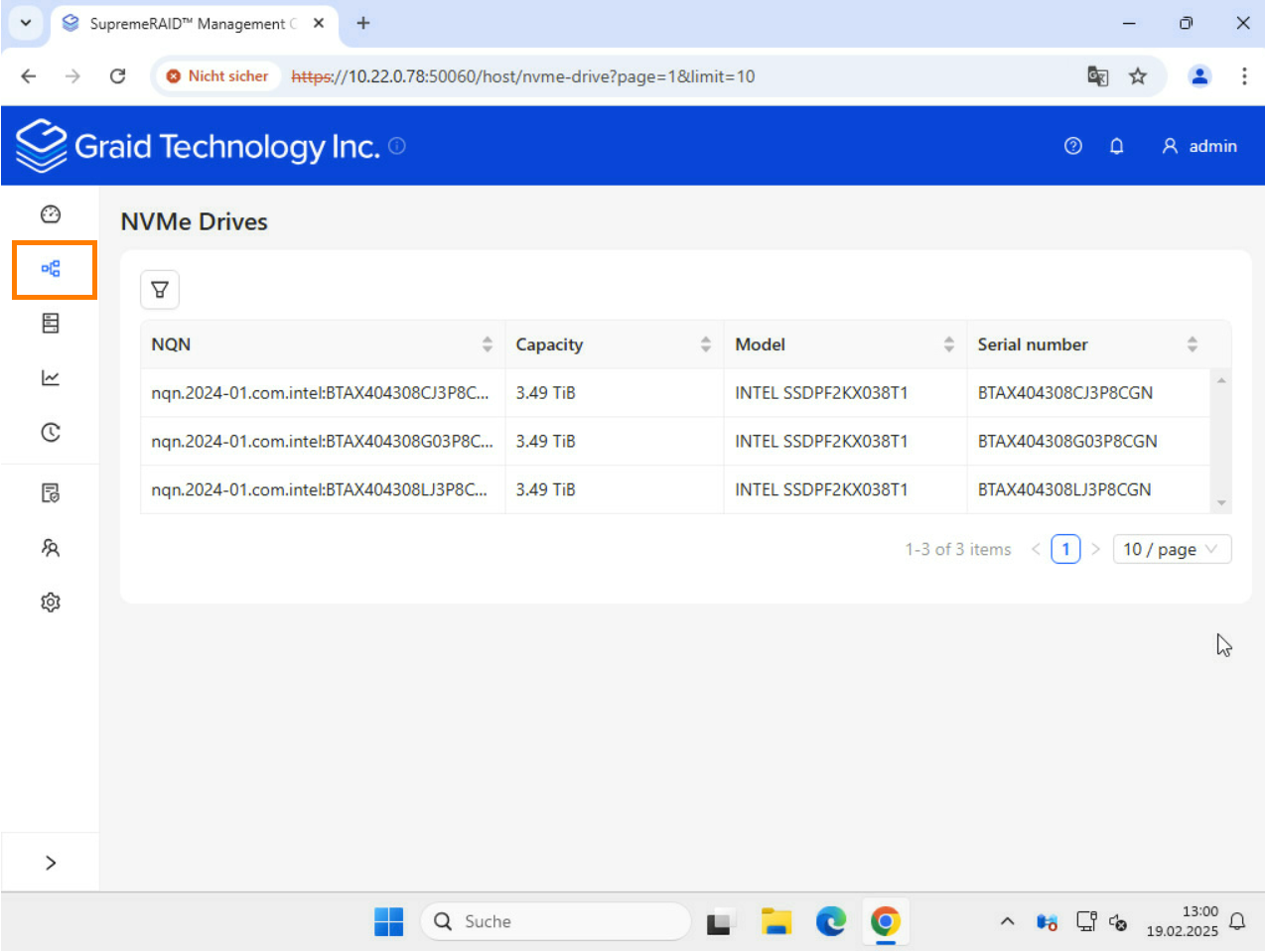Click the previous page arrow
1265x952 pixels.
tap(1036, 549)
